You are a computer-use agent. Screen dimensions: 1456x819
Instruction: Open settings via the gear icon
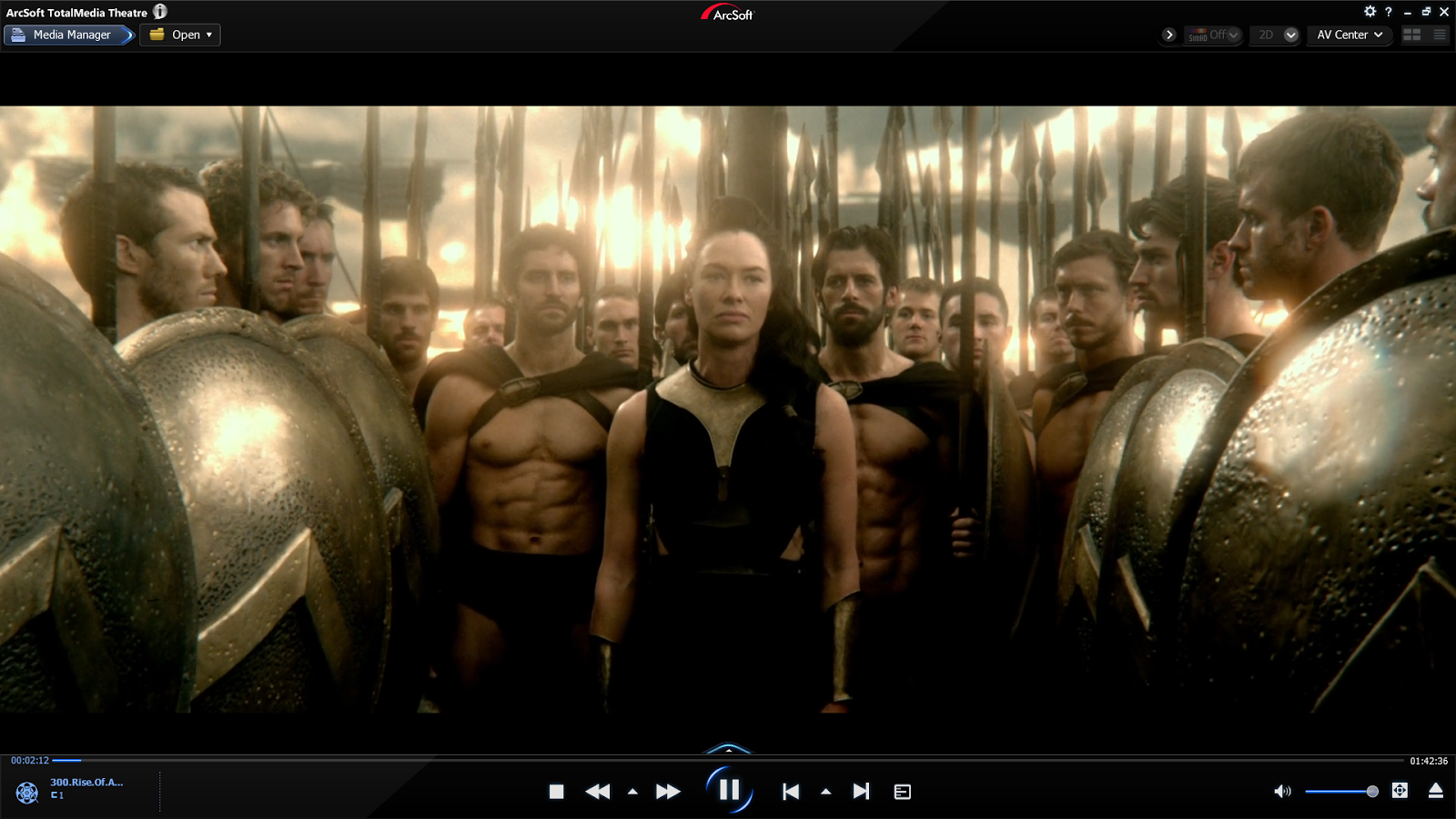(1370, 12)
